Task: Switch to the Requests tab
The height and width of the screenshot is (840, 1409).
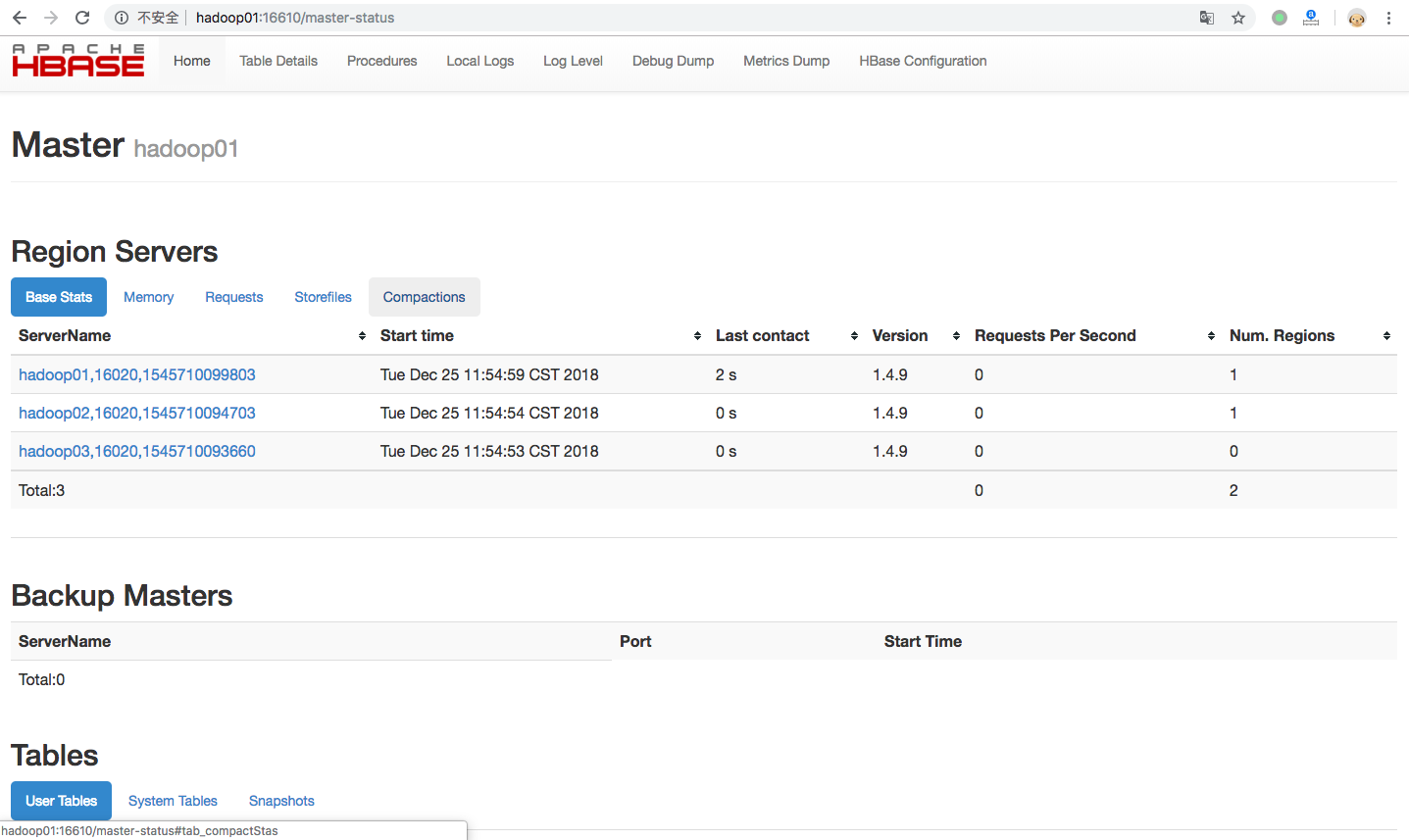Action: coord(234,297)
